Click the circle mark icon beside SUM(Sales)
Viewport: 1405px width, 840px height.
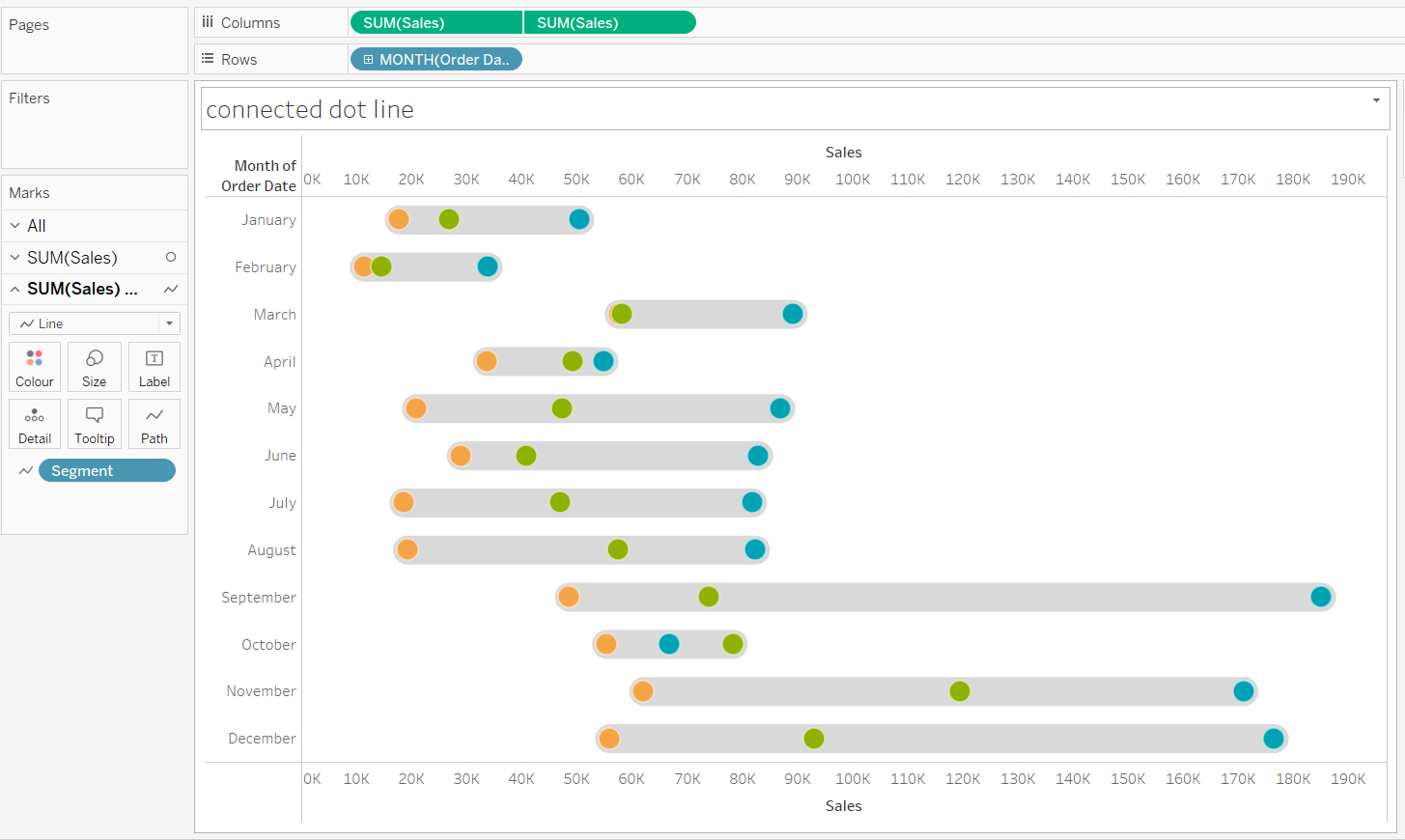coord(168,257)
